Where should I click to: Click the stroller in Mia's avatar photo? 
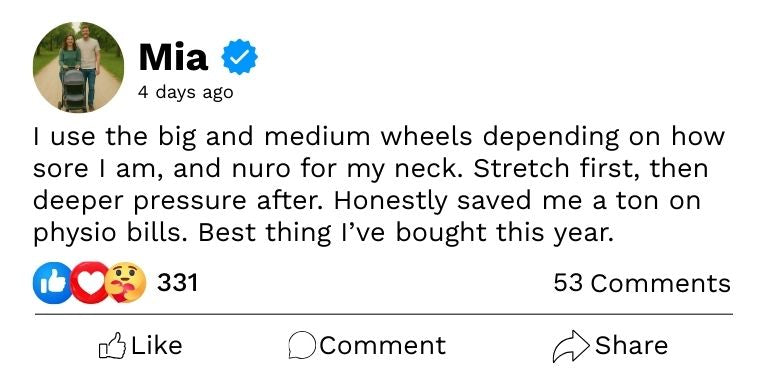pos(74,90)
